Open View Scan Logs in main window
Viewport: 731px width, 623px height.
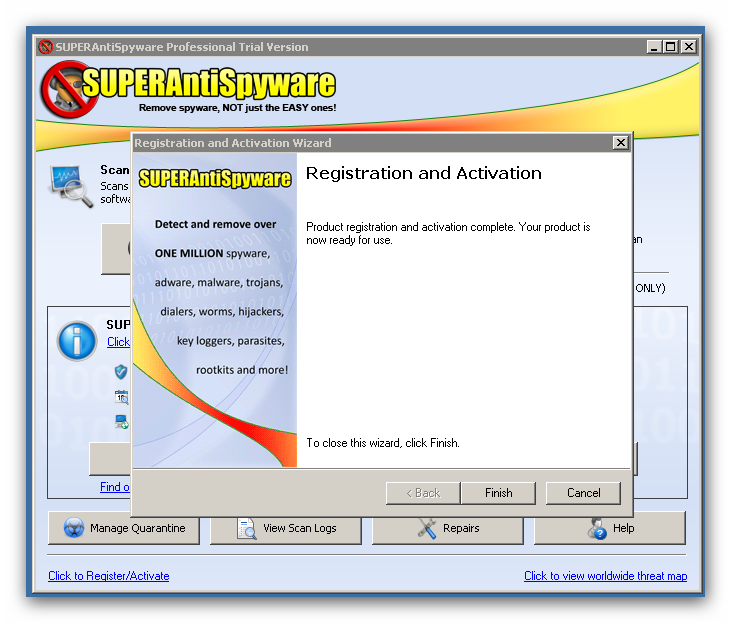[x=286, y=528]
